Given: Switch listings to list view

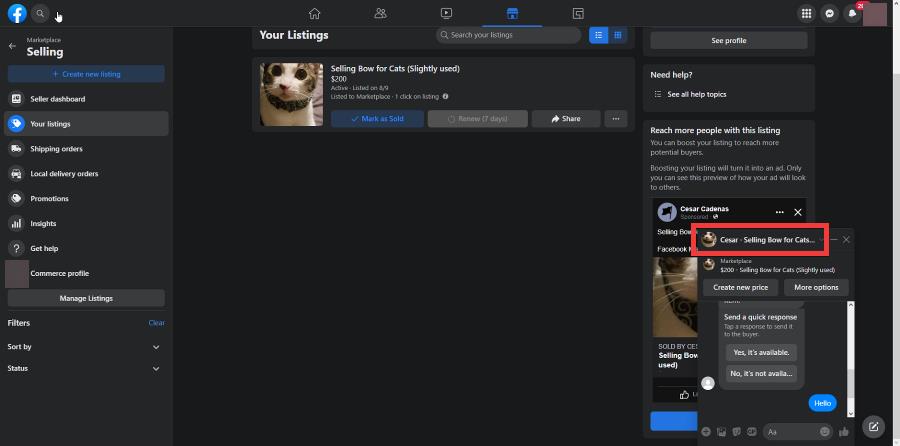Looking at the screenshot, I should [x=599, y=35].
